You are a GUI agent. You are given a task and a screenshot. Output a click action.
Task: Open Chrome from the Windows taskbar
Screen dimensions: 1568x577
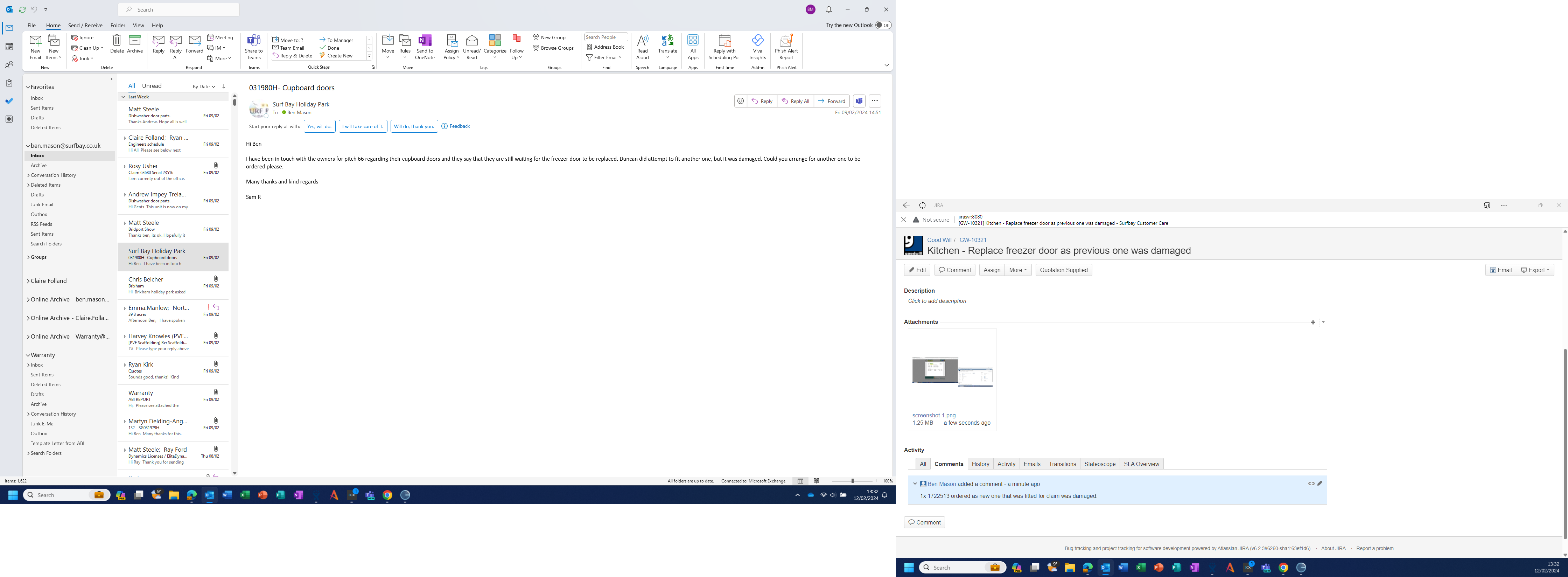pyautogui.click(x=388, y=495)
